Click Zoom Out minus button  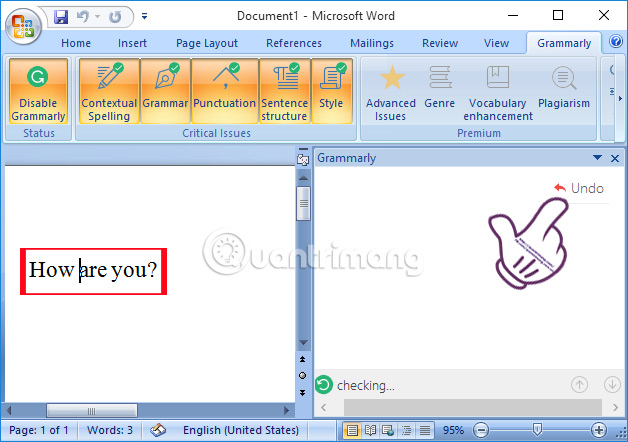[481, 430]
